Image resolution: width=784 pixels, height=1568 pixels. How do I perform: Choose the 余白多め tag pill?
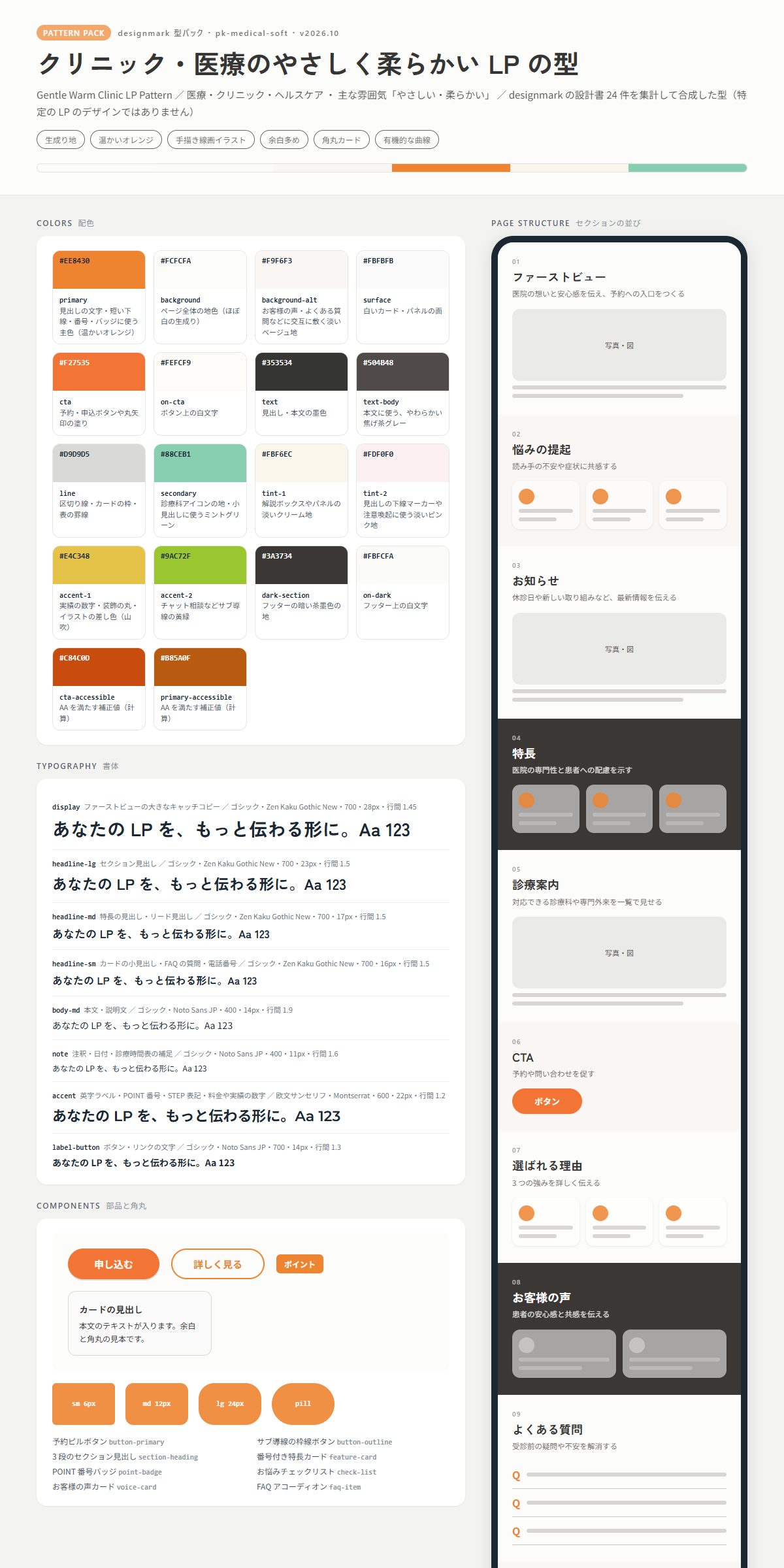pyautogui.click(x=284, y=140)
